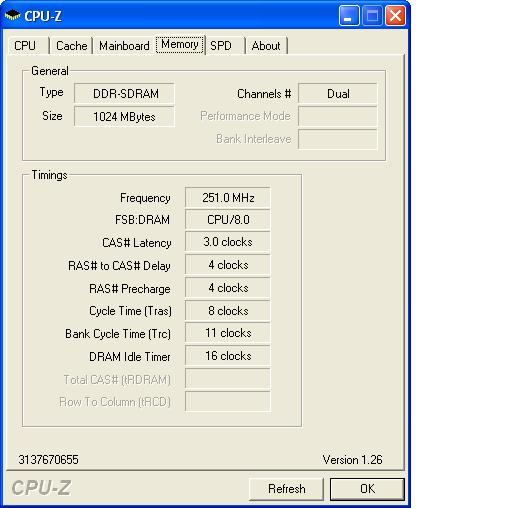Click the Bank Cycle Time (Trc) label
This screenshot has height=508, width=510.
118,334
